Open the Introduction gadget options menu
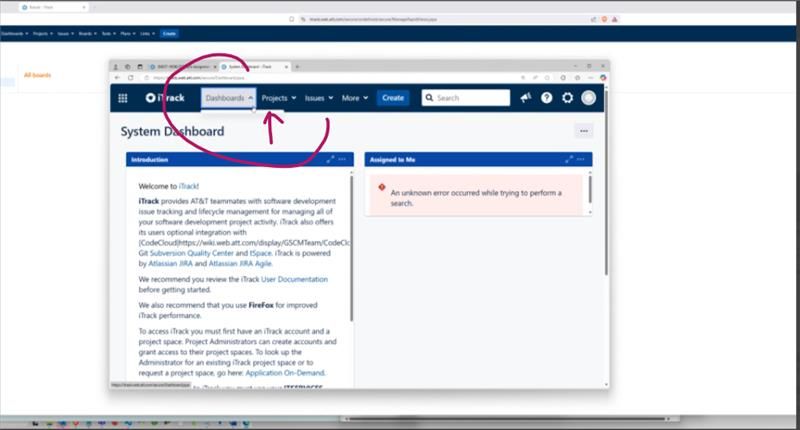The width and height of the screenshot is (800, 430). pyautogui.click(x=342, y=159)
